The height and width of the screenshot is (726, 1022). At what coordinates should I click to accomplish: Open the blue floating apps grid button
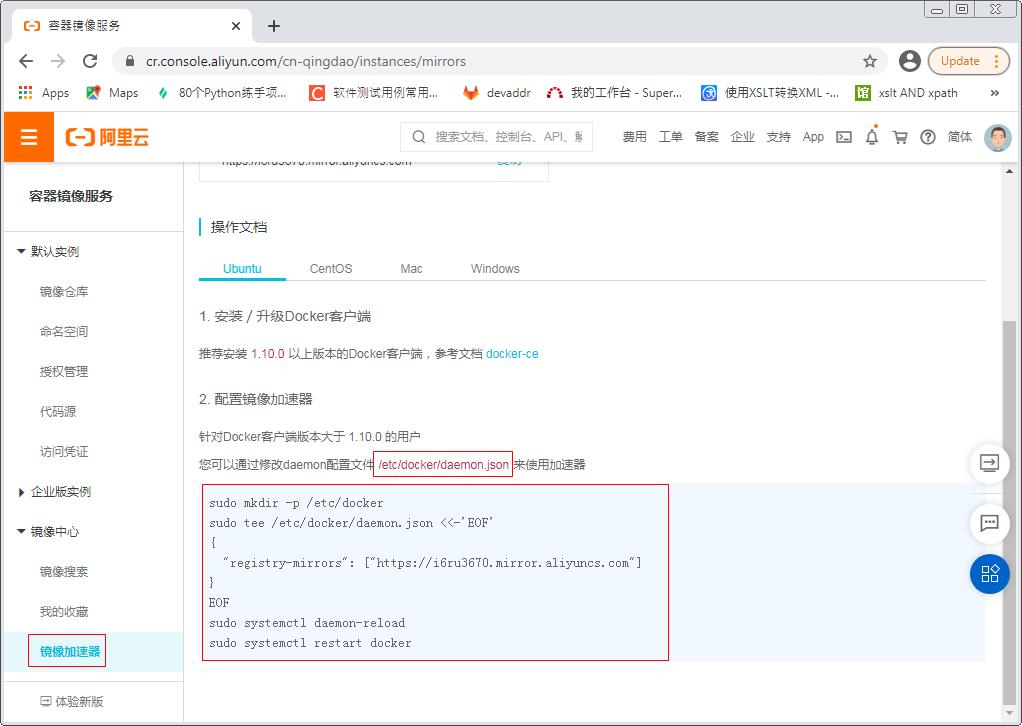pyautogui.click(x=989, y=574)
